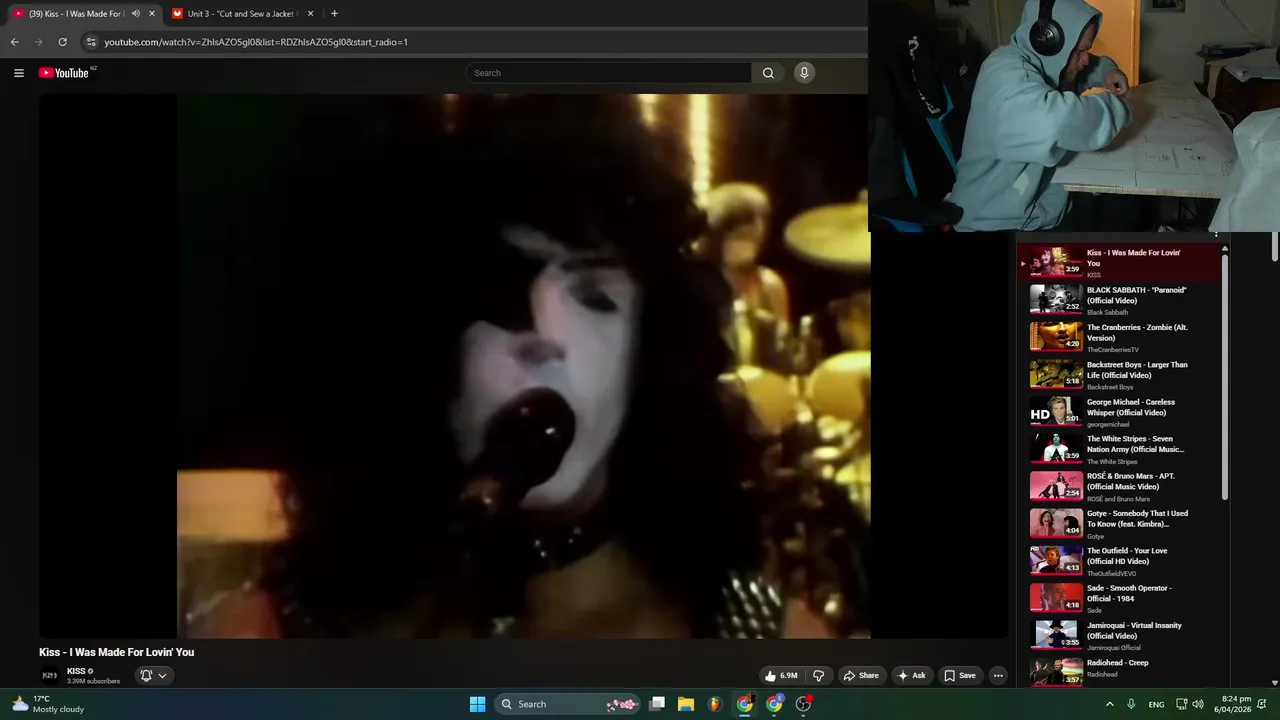Open FL Studio from the taskbar
Image resolution: width=1280 pixels, height=720 pixels.
715,704
